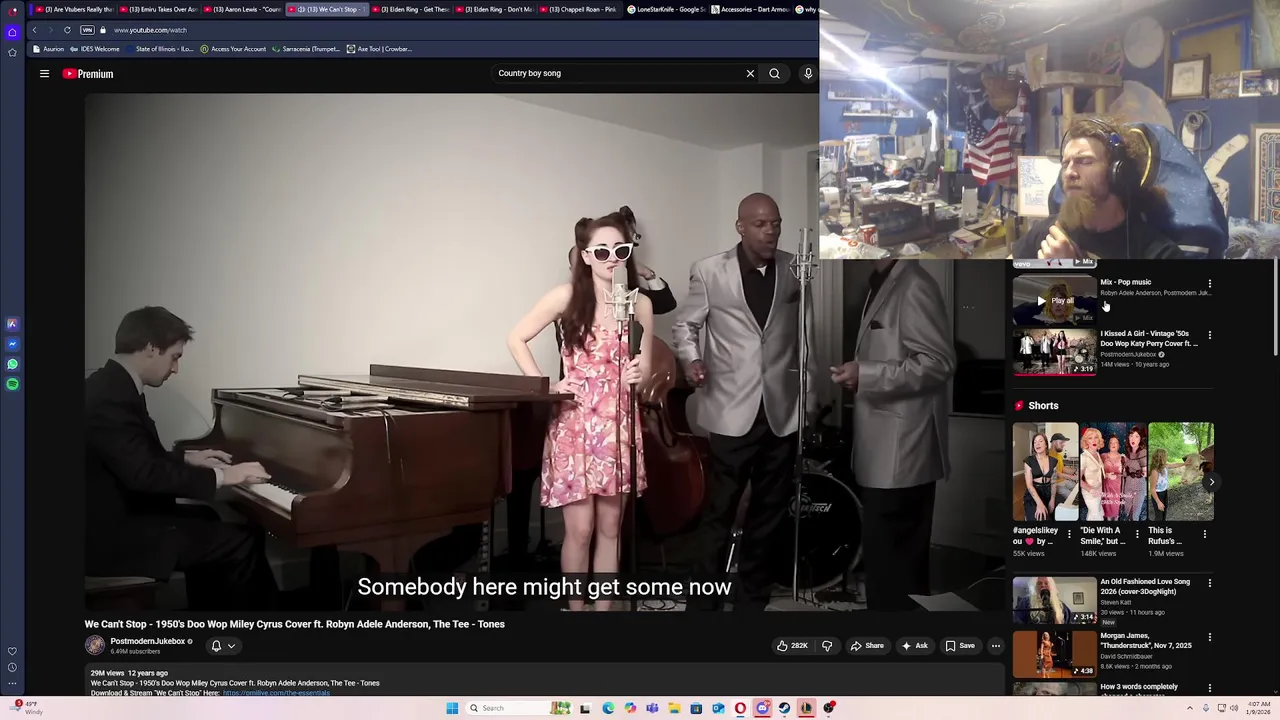Image resolution: width=1280 pixels, height=720 pixels.
Task: Save the video to a playlist
Action: (960, 646)
